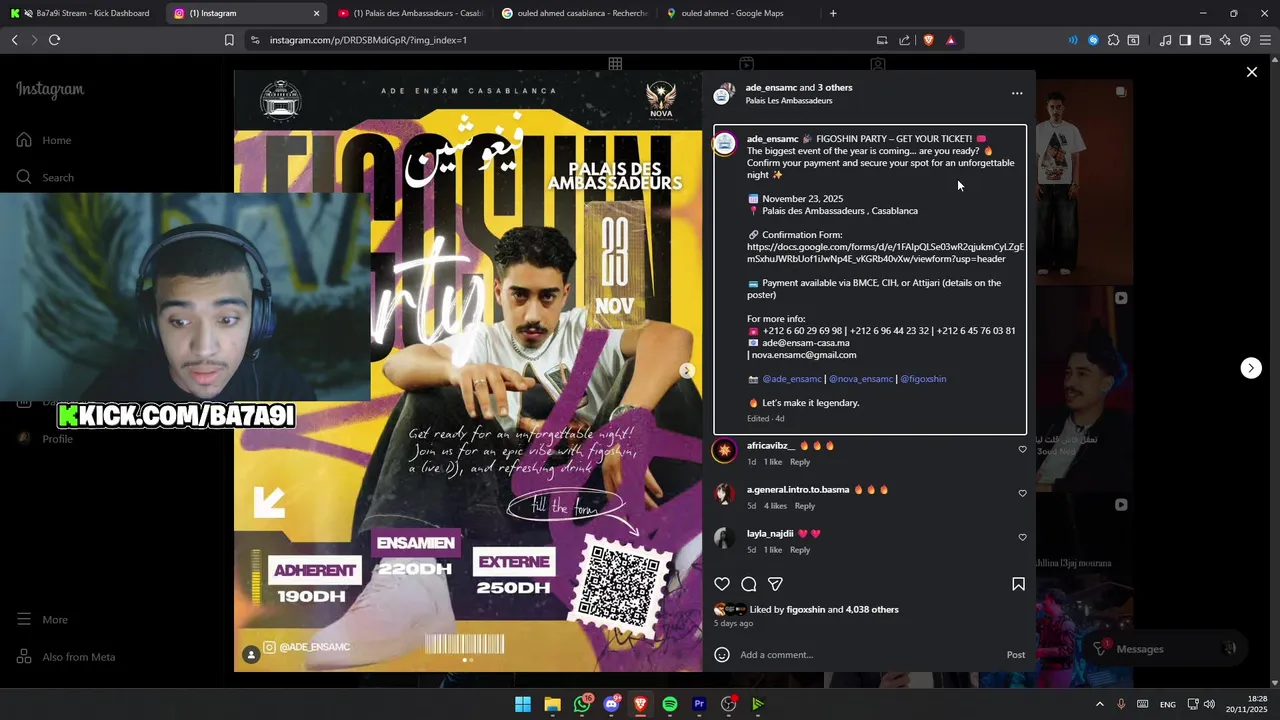Switch to ouled ahmed Google Maps tab
1280x720 pixels.
point(739,13)
